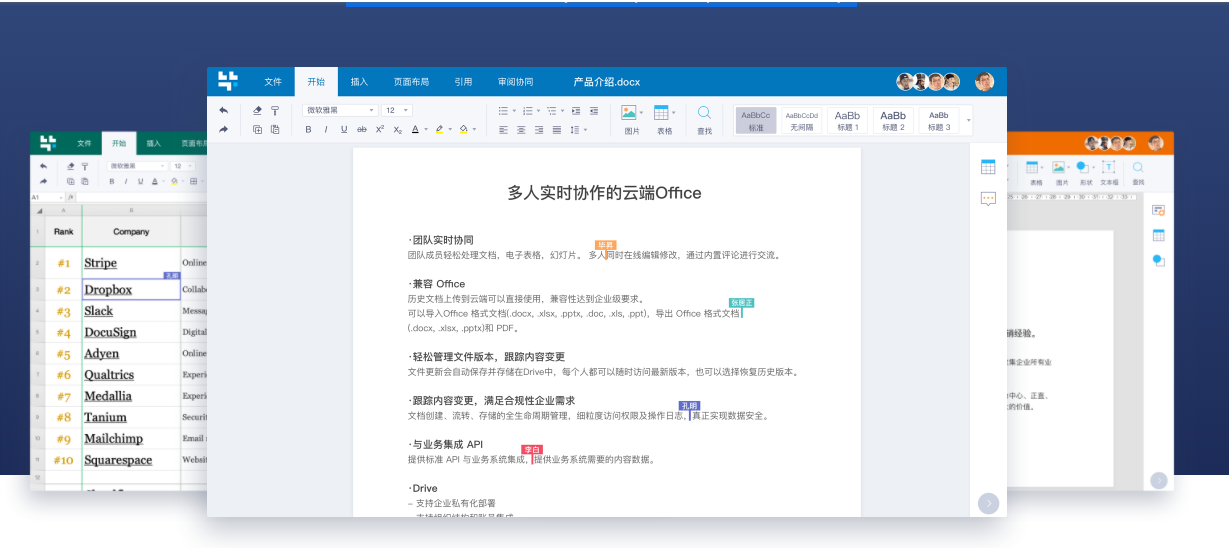Click undo arrow in document editor toolbar
Image resolution: width=1229 pixels, height=548 pixels.
[x=223, y=110]
